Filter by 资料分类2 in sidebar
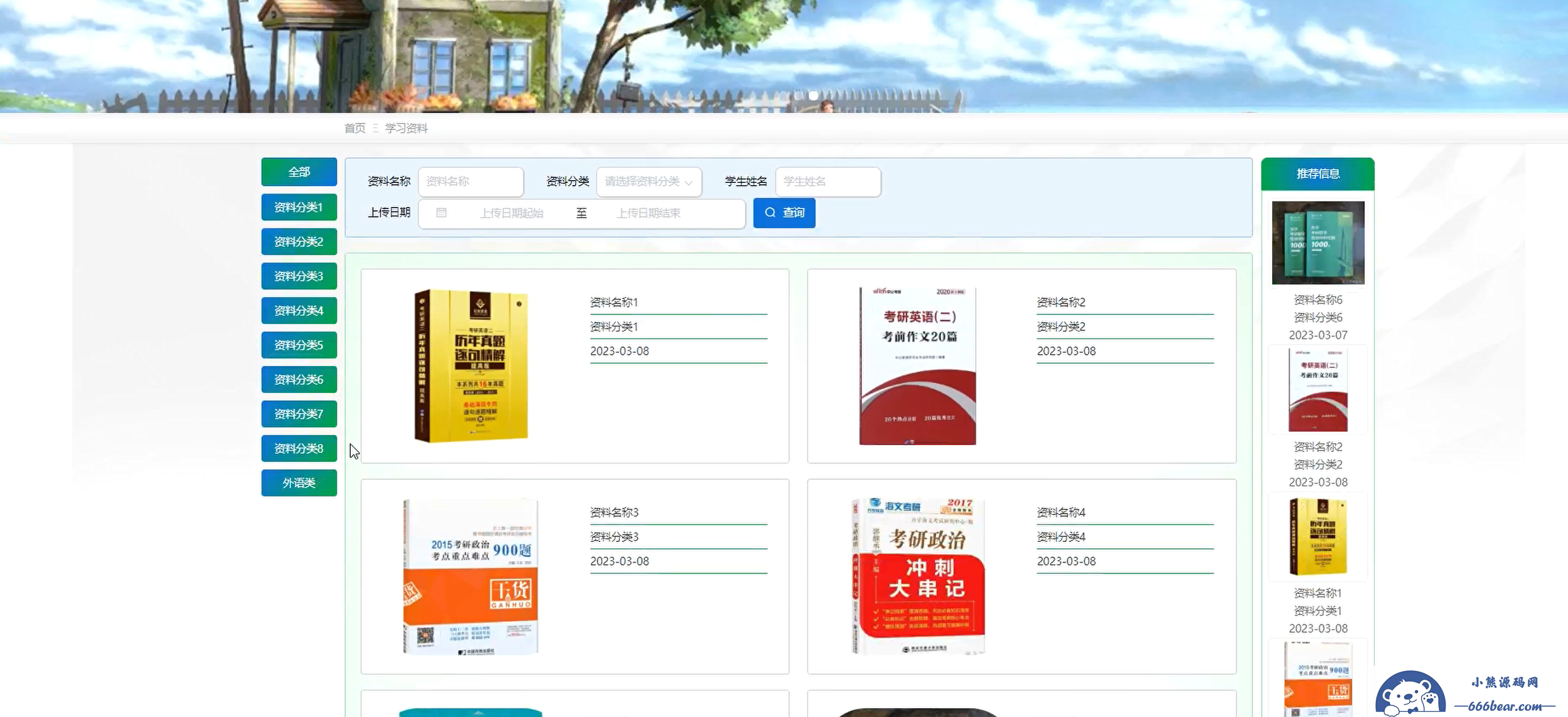Screen dimensions: 1568x717 pos(299,242)
